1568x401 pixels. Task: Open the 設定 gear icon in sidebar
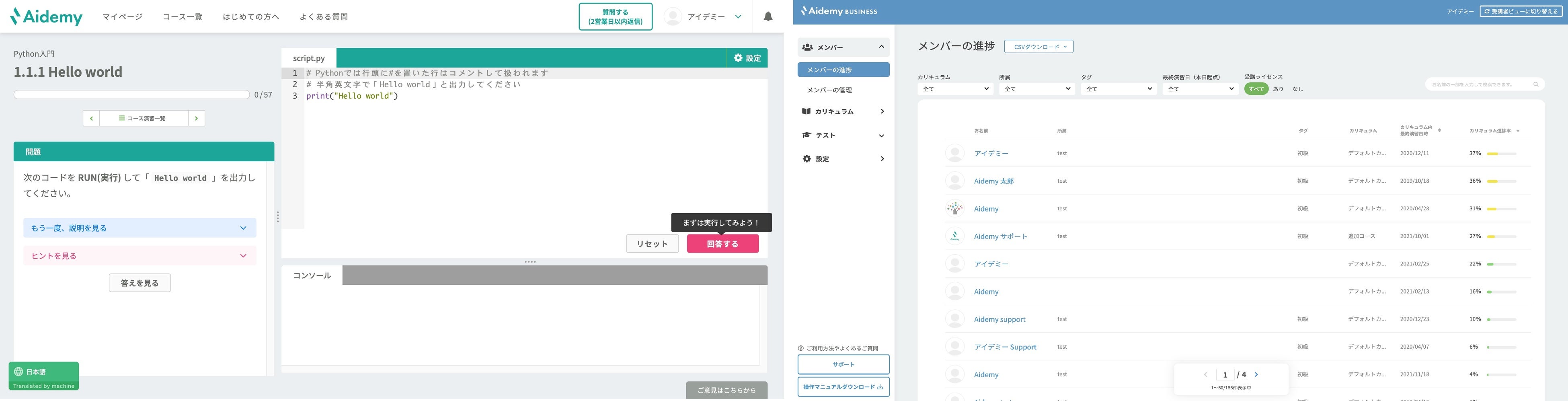click(807, 159)
